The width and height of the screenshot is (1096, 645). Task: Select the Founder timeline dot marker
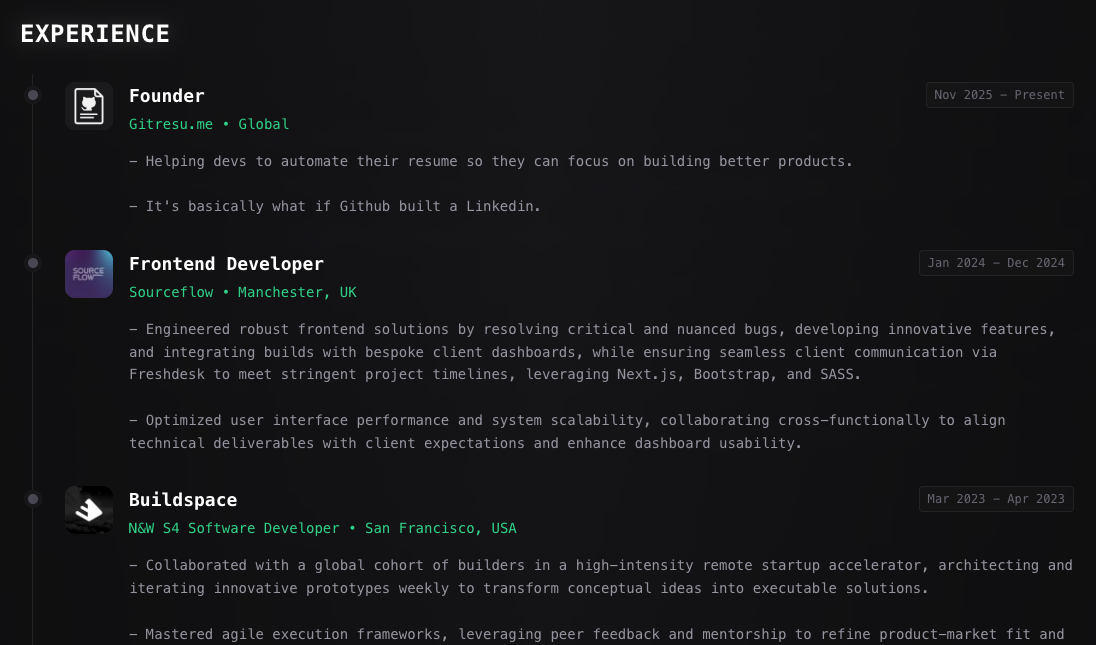click(33, 95)
